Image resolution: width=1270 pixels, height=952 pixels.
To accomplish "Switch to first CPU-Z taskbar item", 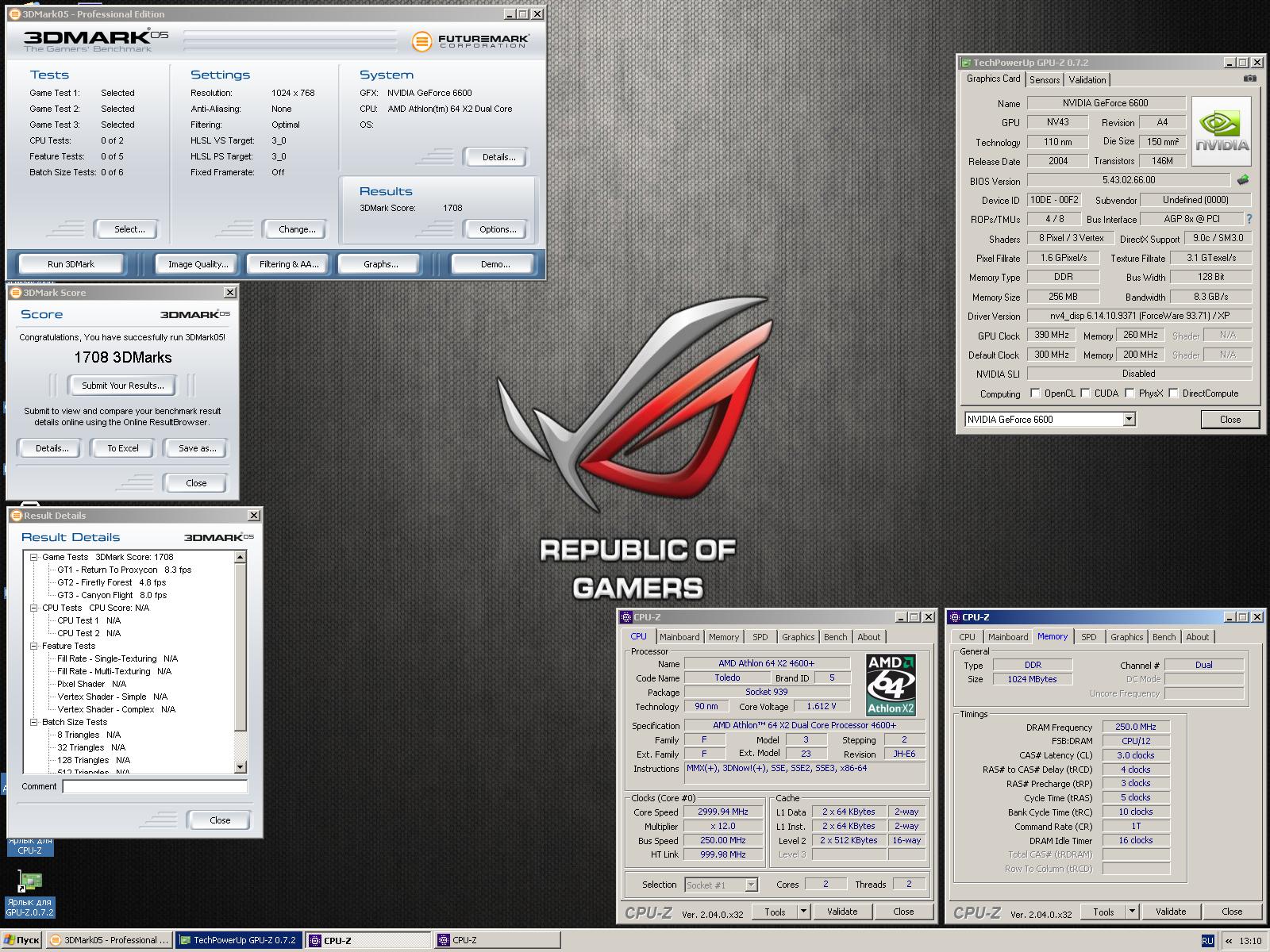I will pos(368,940).
